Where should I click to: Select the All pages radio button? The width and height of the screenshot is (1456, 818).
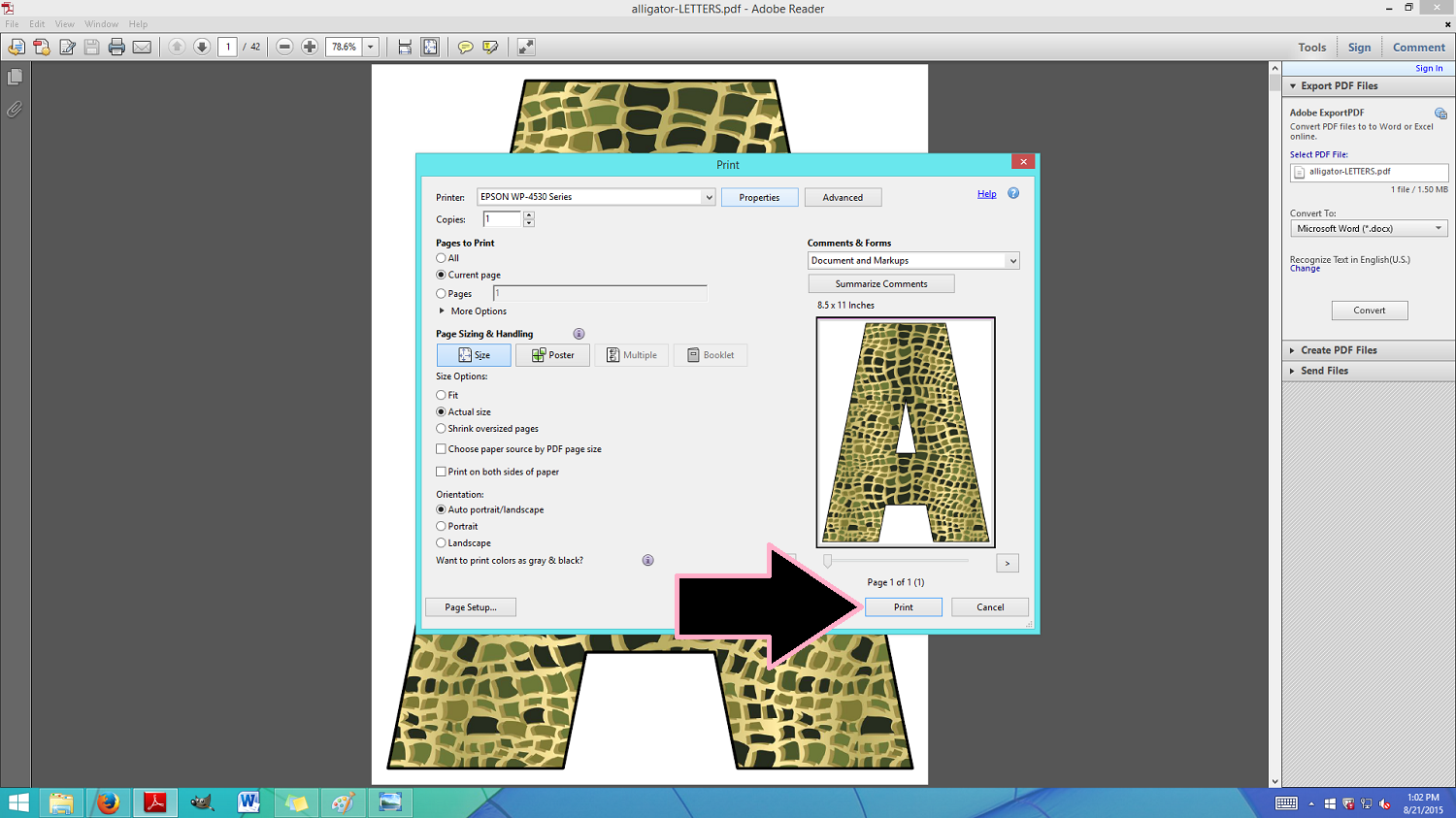441,258
